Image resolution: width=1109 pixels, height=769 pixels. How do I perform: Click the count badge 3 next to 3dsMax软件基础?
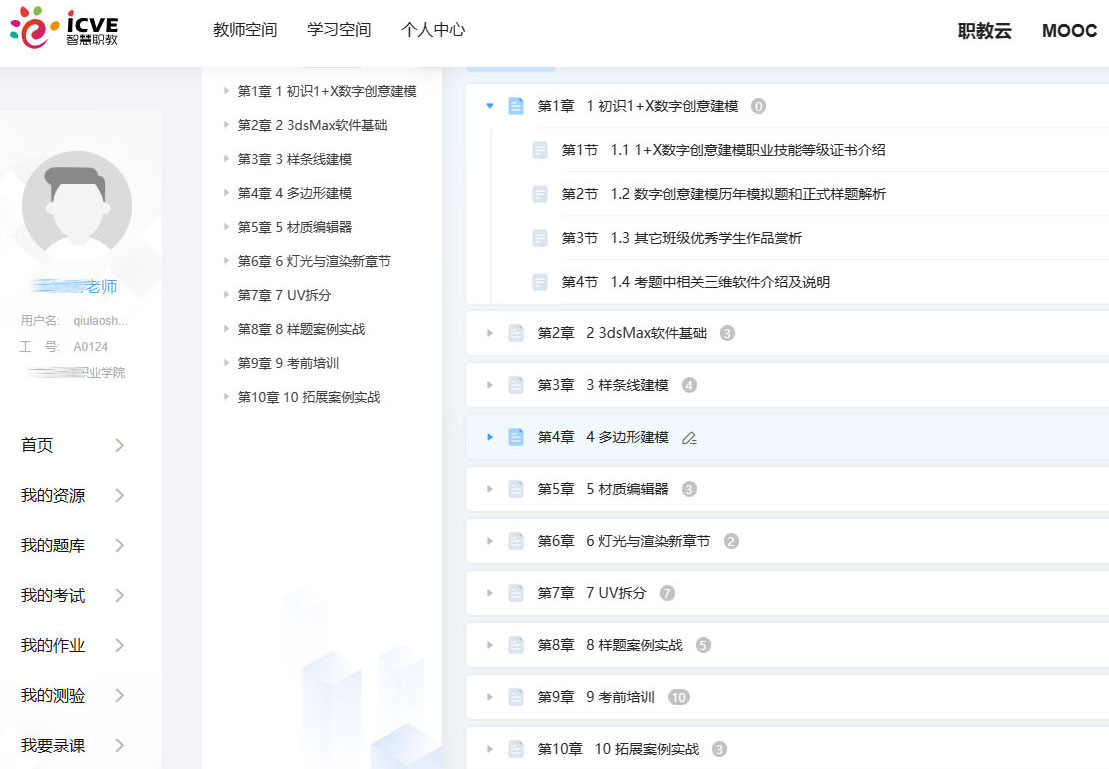pos(727,333)
